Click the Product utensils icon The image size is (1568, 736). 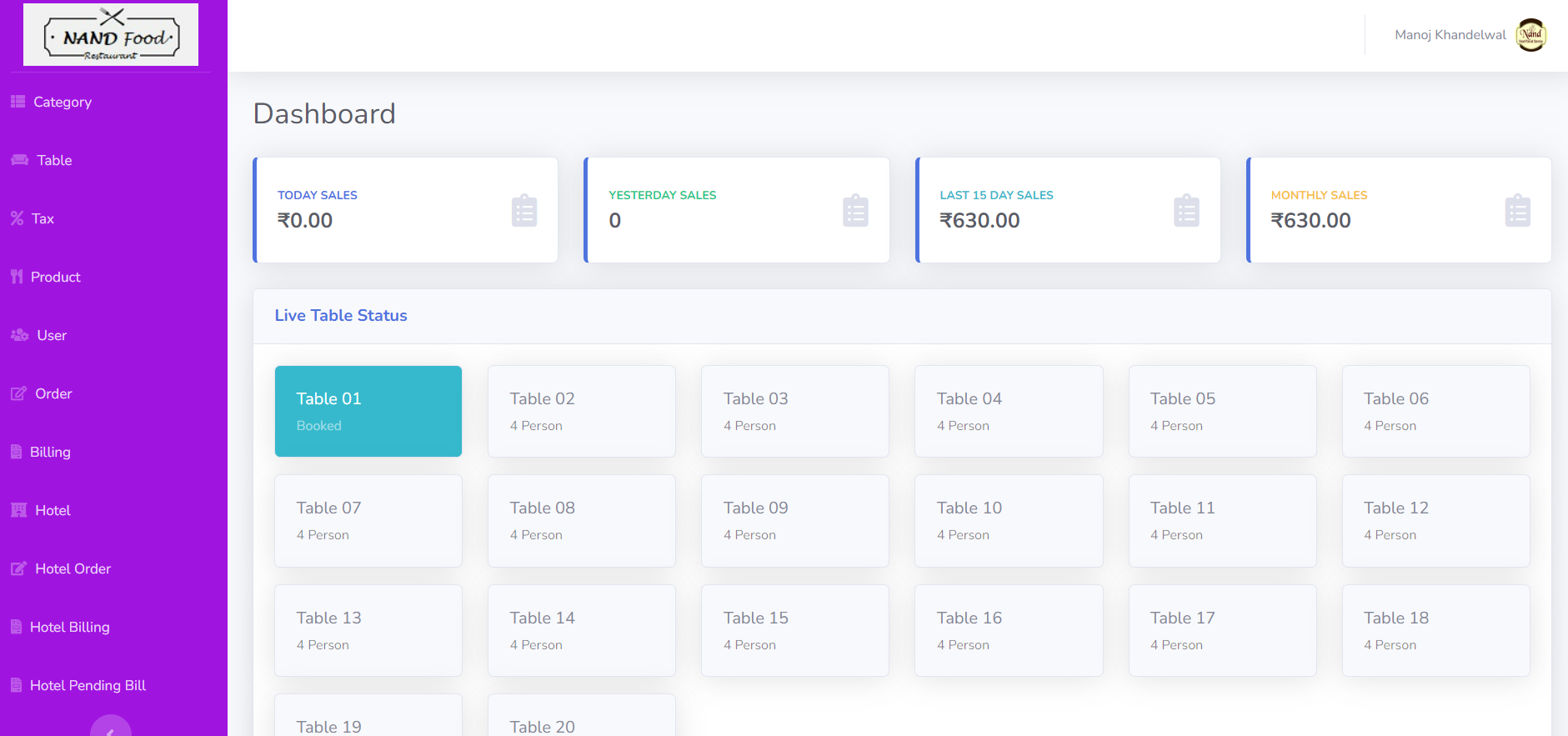coord(17,277)
